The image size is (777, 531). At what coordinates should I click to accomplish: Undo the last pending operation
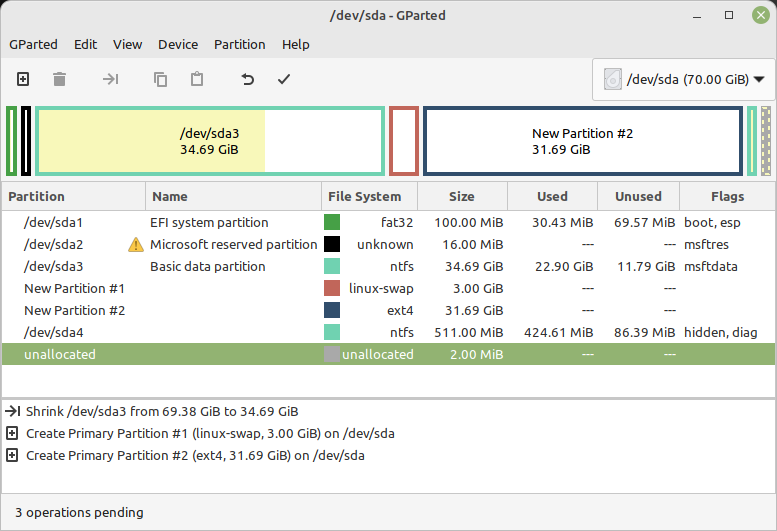coord(247,79)
